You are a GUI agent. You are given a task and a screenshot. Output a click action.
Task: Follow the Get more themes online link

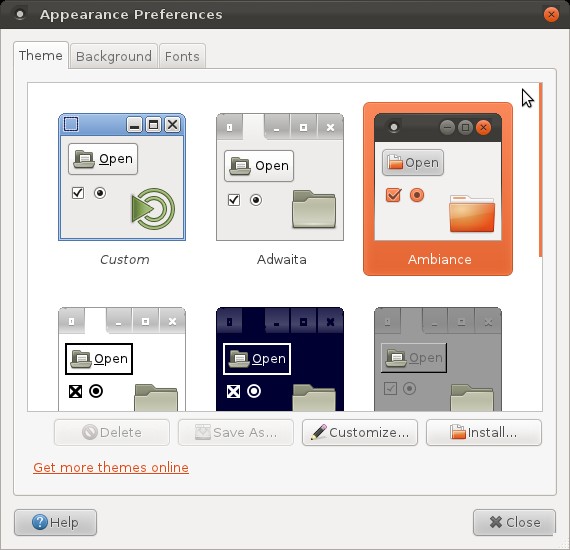pos(111,467)
